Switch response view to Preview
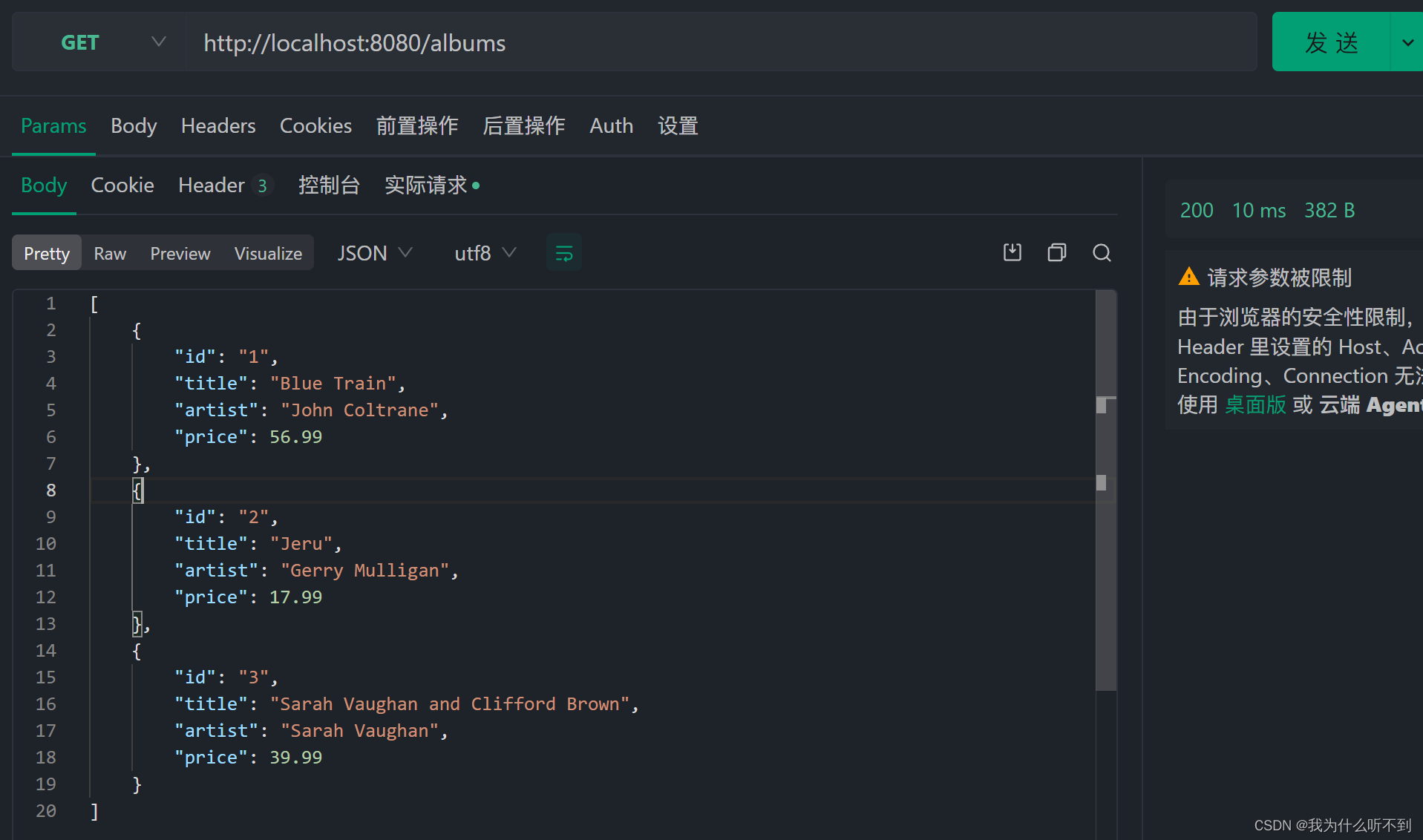This screenshot has height=840, width=1423. coord(180,253)
